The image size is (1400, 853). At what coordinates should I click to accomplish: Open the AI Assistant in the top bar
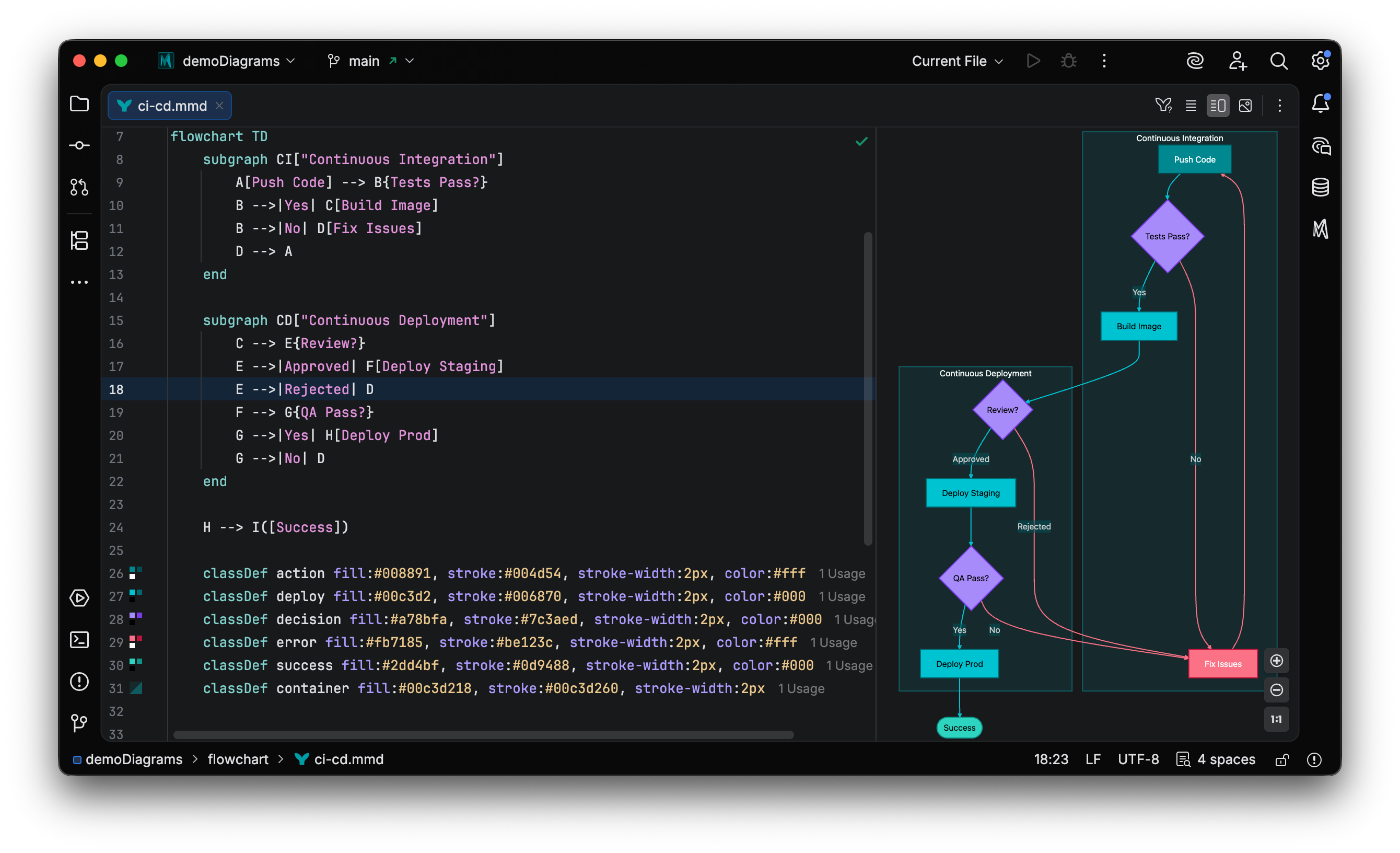click(1195, 60)
